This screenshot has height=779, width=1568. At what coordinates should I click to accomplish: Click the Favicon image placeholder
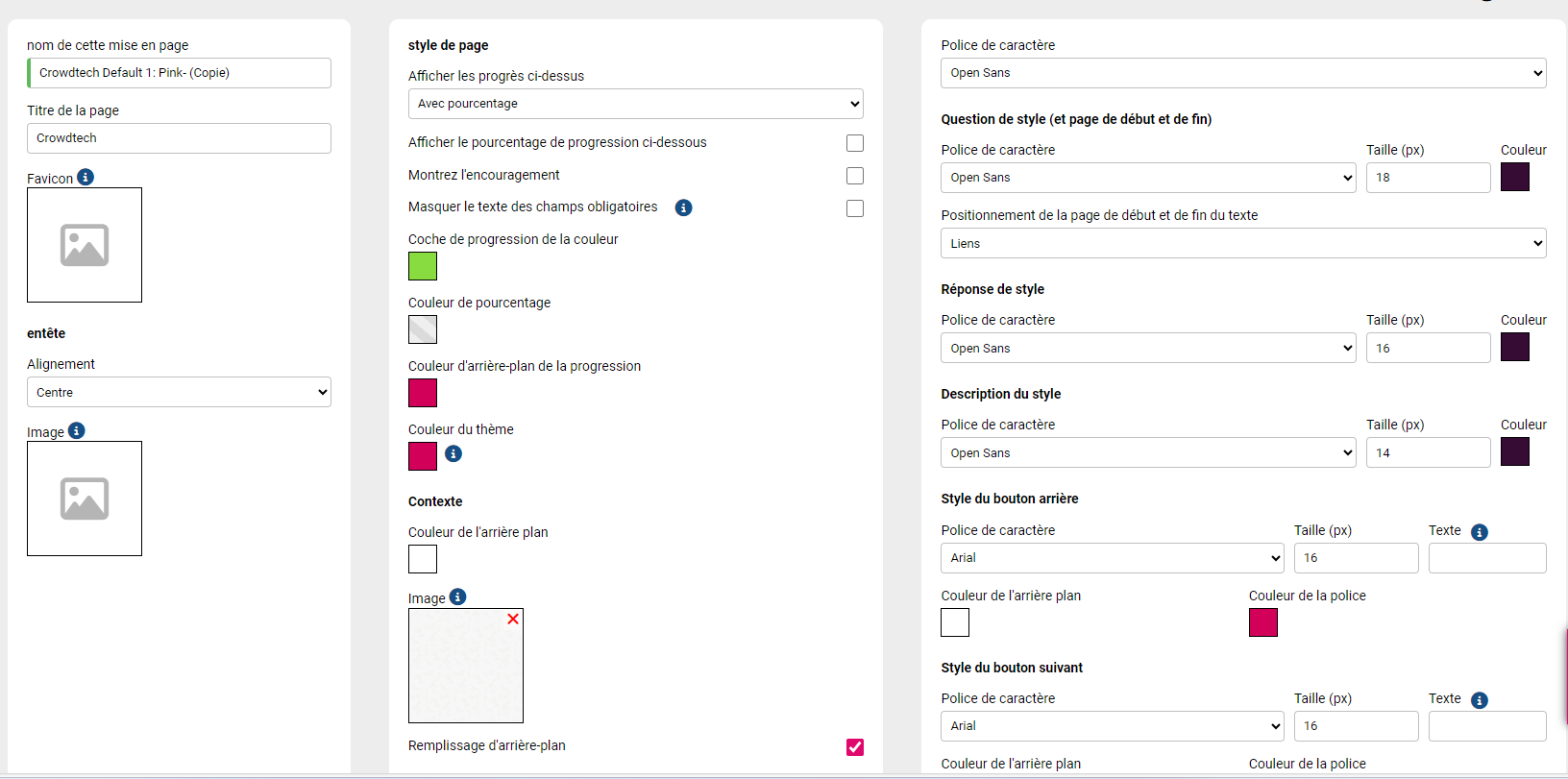point(85,245)
